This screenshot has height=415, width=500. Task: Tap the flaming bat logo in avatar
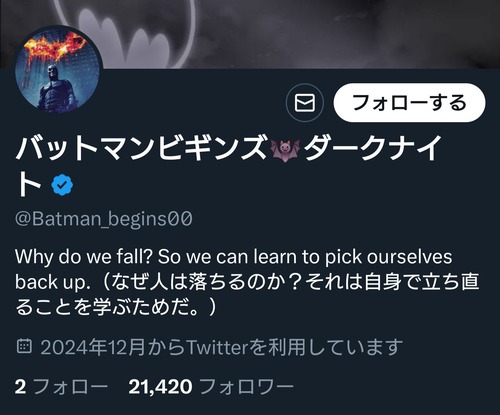(57, 47)
